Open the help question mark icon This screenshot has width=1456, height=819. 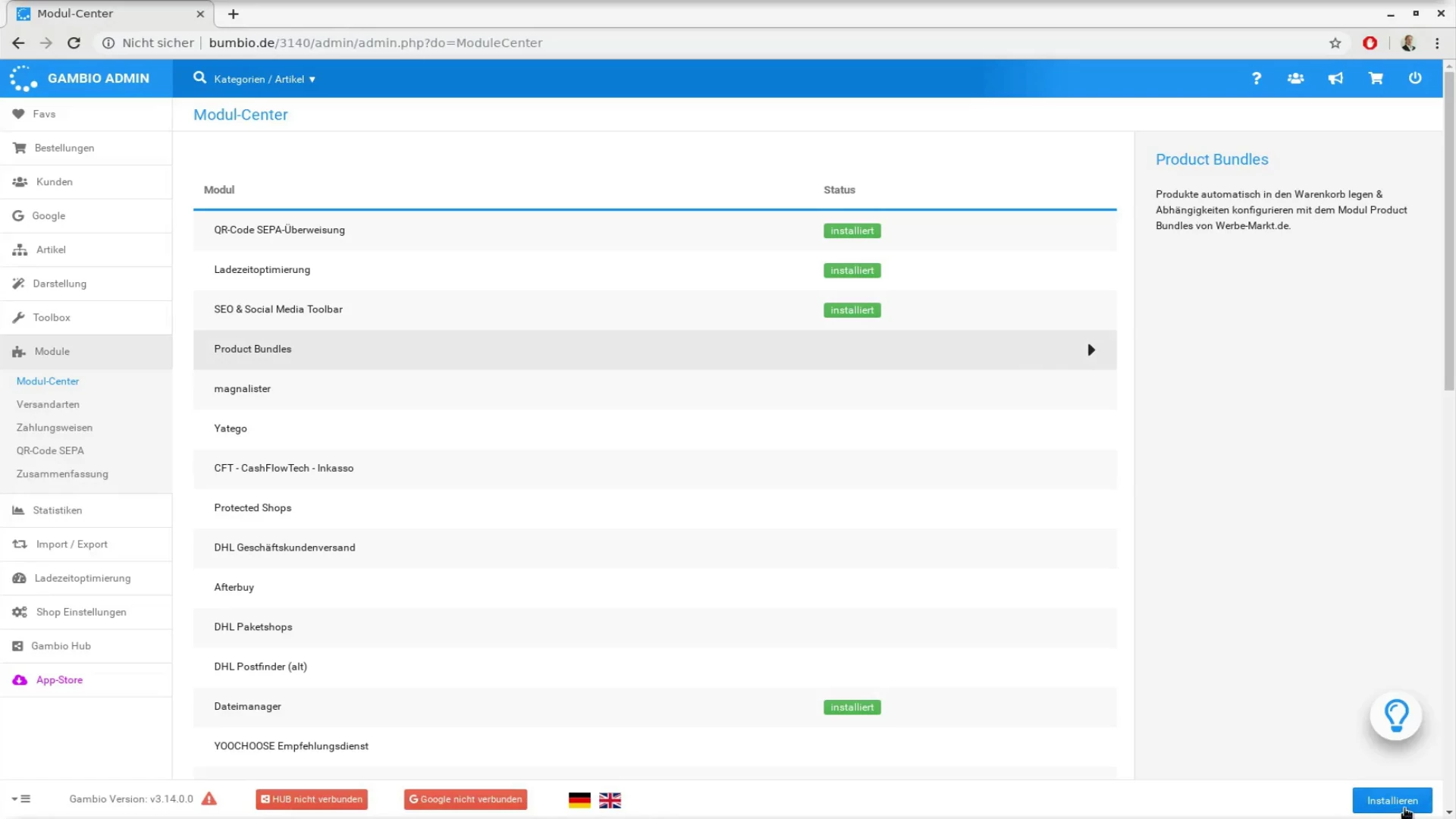point(1257,78)
